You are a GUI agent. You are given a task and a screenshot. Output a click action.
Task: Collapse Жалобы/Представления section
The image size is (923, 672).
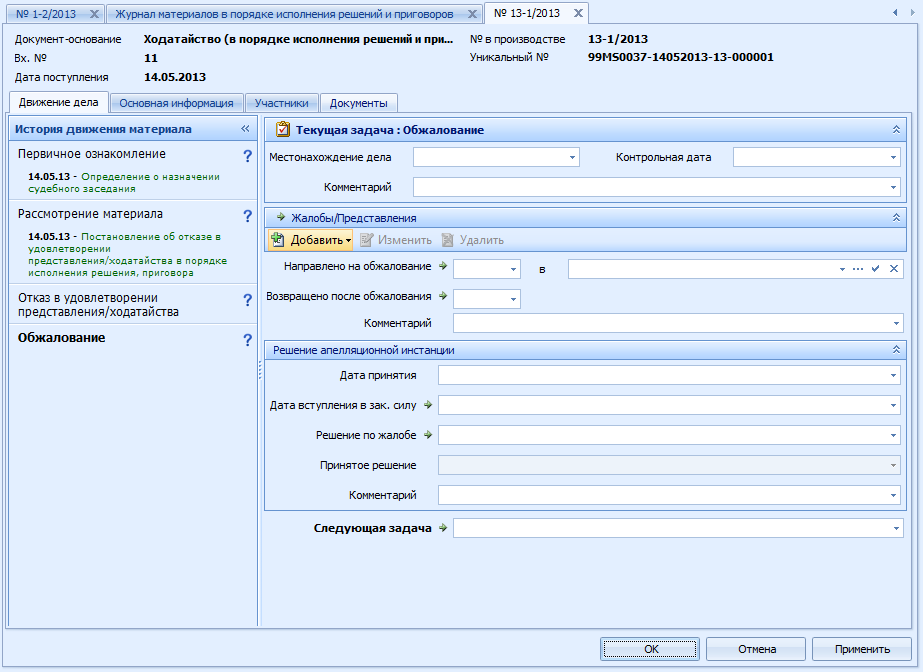tap(896, 218)
